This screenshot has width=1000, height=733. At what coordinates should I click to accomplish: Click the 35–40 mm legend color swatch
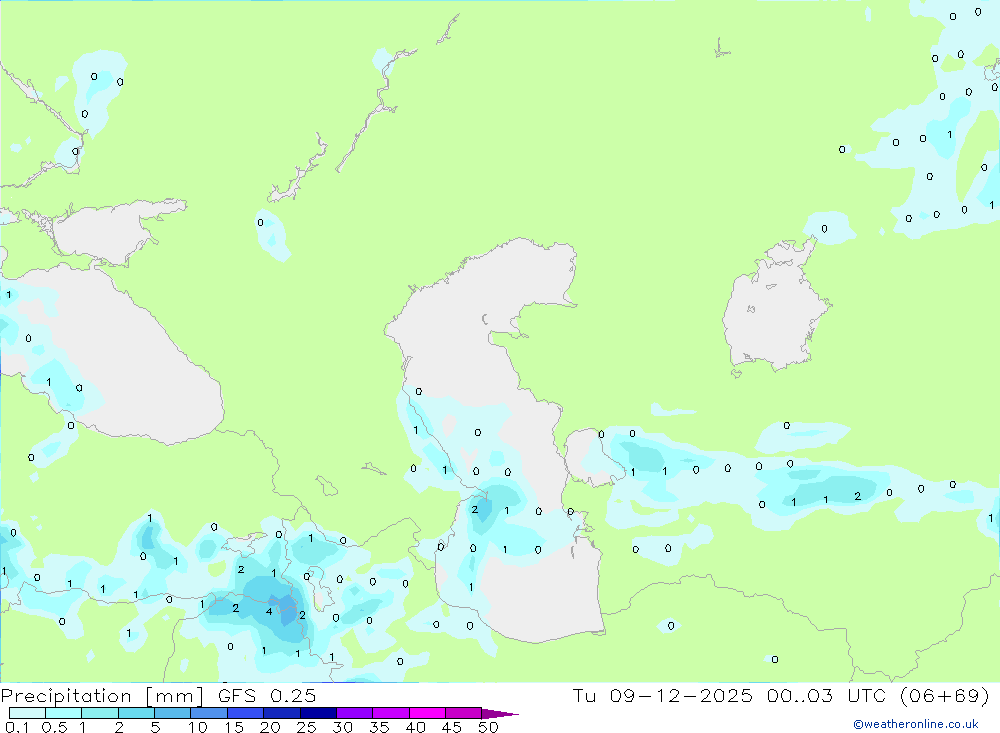point(391,713)
